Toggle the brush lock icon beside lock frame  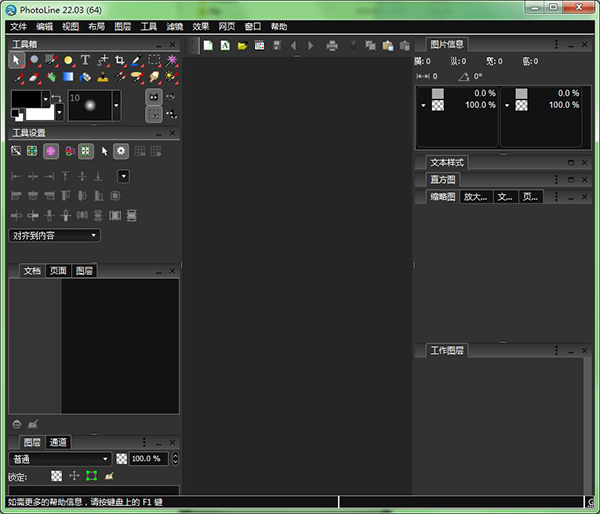click(109, 476)
